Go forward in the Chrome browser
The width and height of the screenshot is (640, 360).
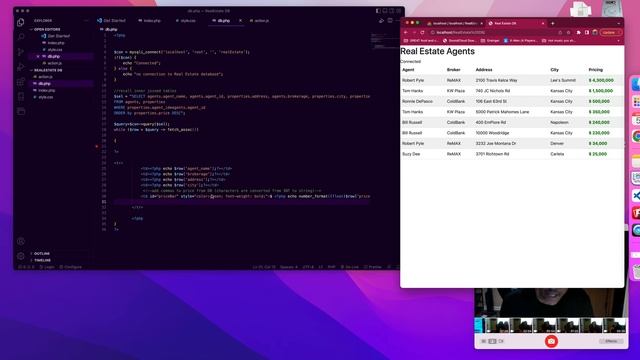[414, 32]
